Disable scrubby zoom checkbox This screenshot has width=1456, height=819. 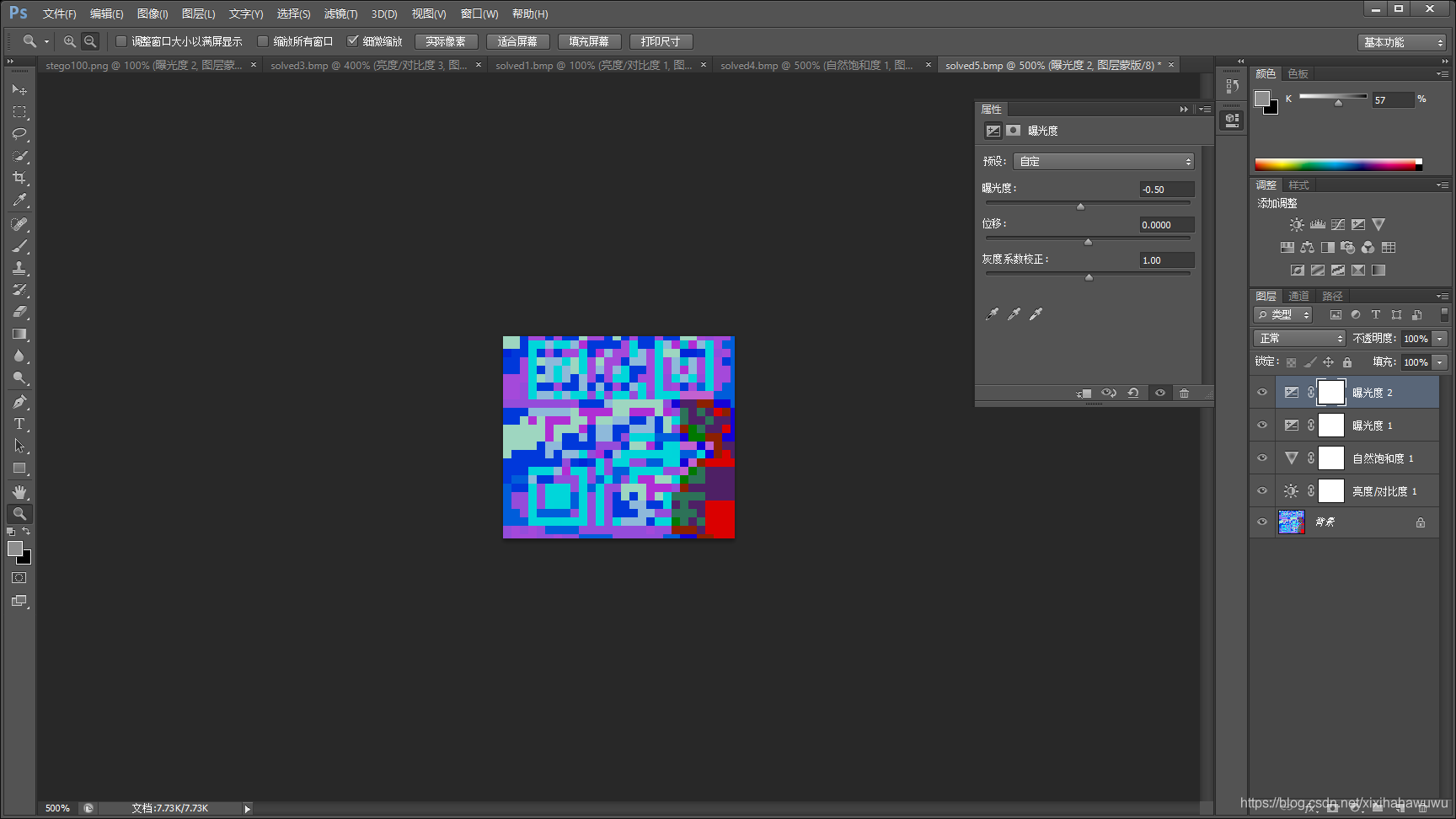[353, 41]
